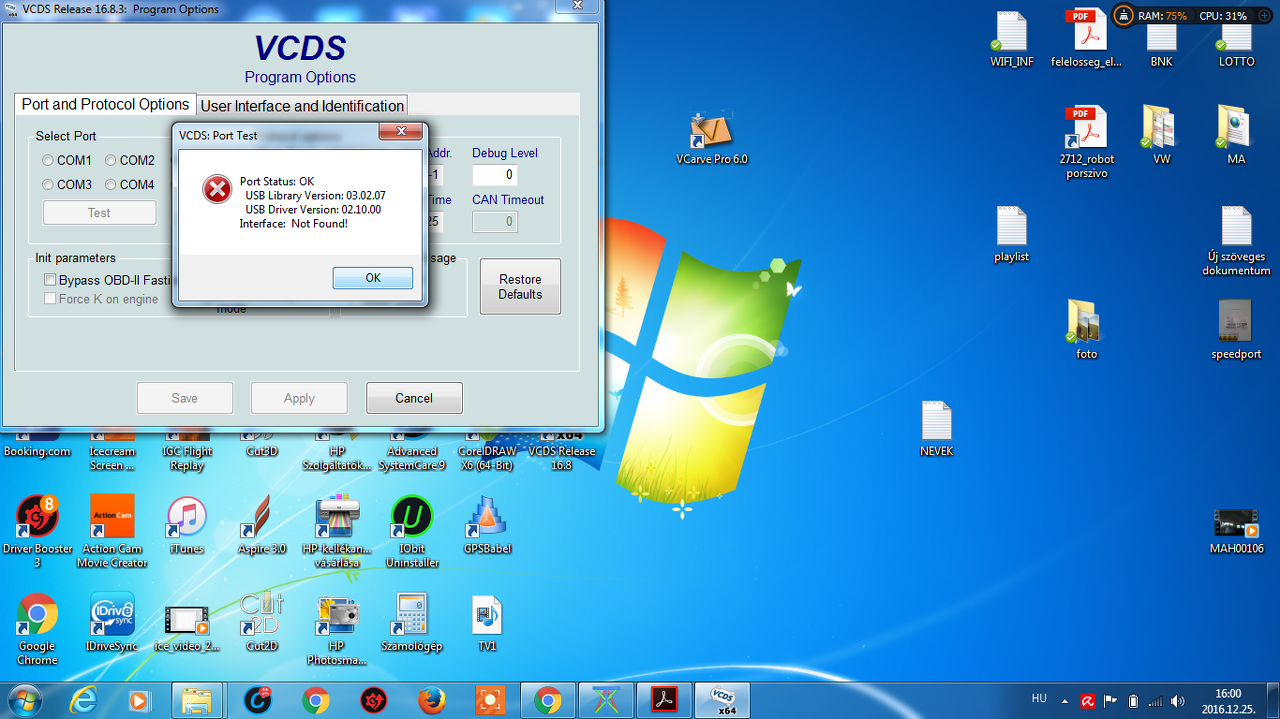This screenshot has width=1280, height=719.
Task: Select the speedport desktop file
Action: point(1237,330)
